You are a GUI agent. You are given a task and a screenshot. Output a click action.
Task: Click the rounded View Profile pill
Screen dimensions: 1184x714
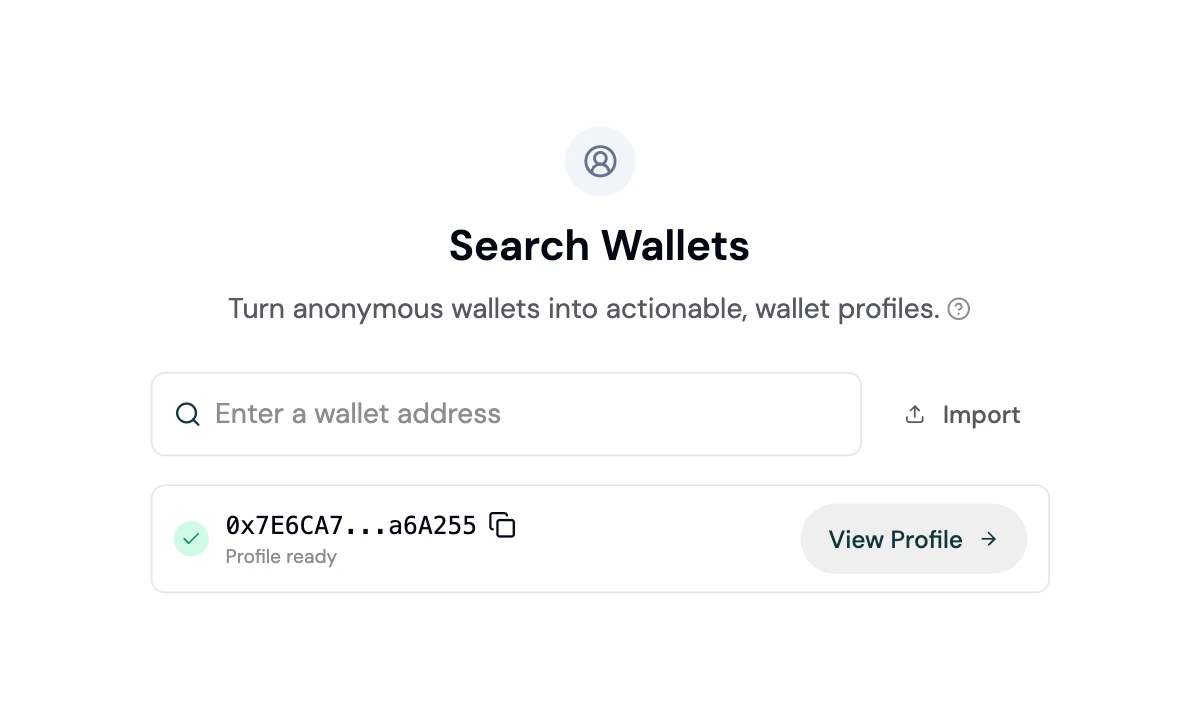[913, 538]
